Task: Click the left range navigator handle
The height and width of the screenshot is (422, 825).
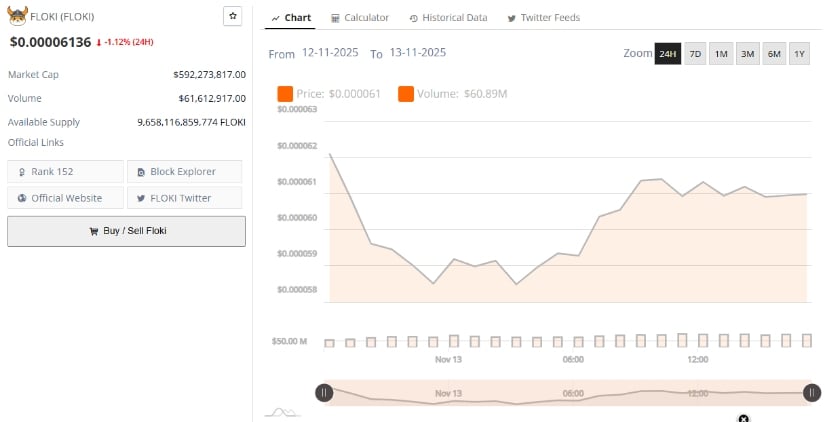Action: 324,393
